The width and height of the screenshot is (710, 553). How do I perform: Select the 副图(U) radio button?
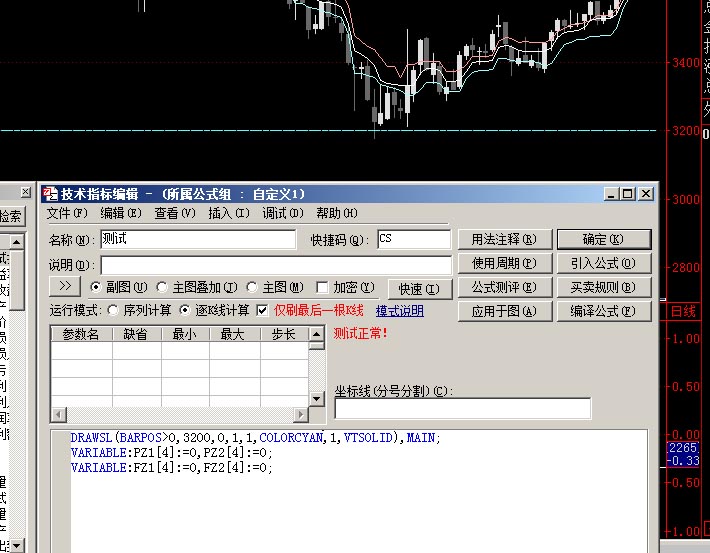pos(96,287)
